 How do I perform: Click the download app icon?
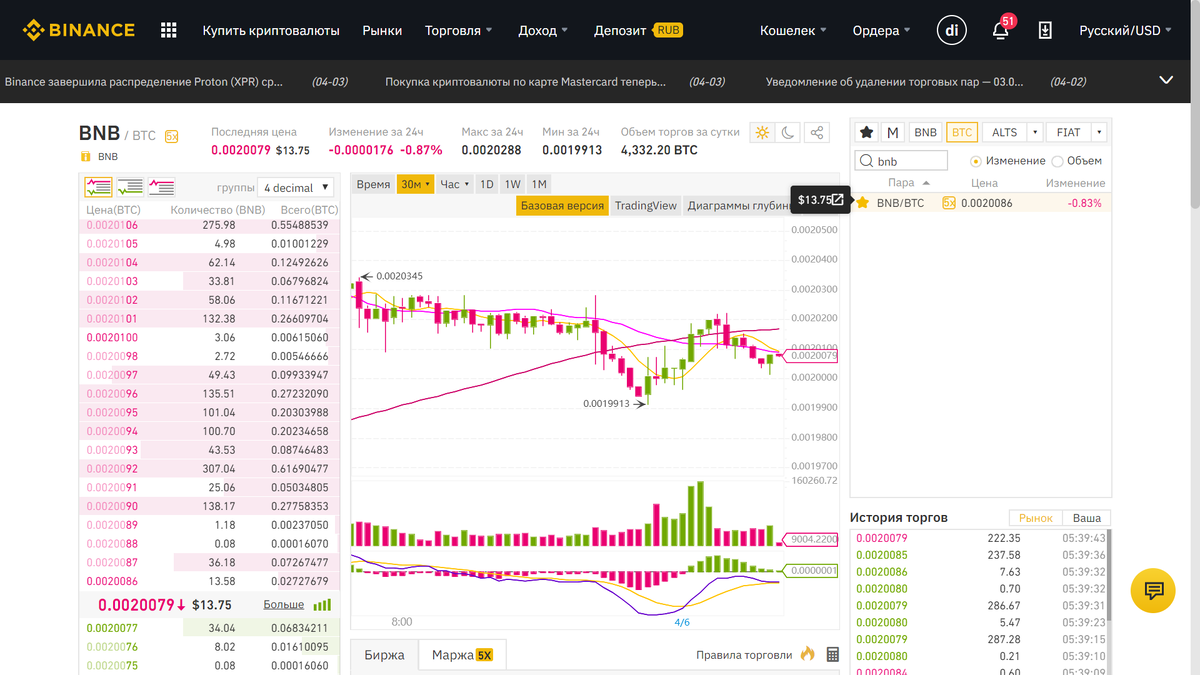[x=1045, y=30]
